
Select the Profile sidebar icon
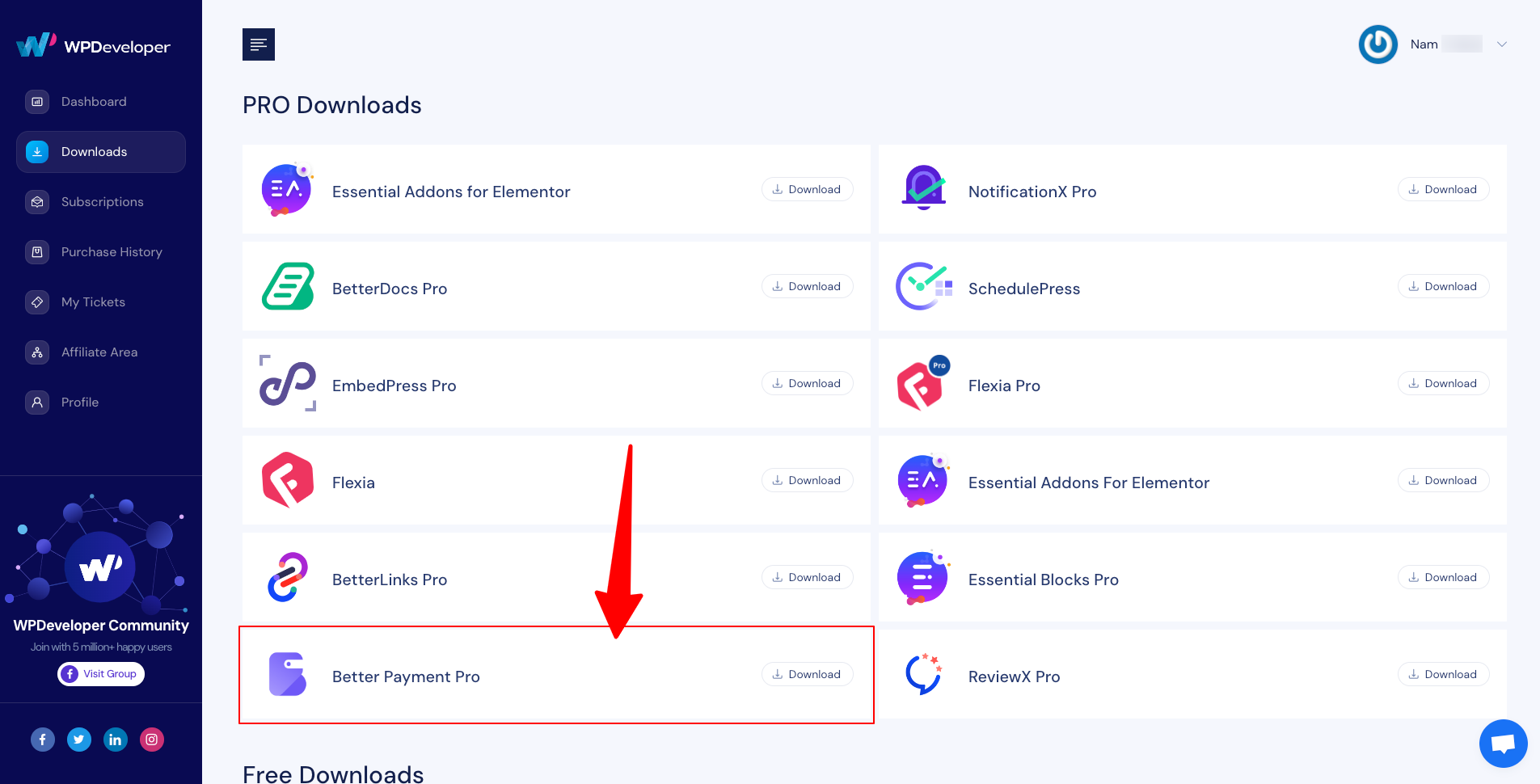[x=37, y=402]
